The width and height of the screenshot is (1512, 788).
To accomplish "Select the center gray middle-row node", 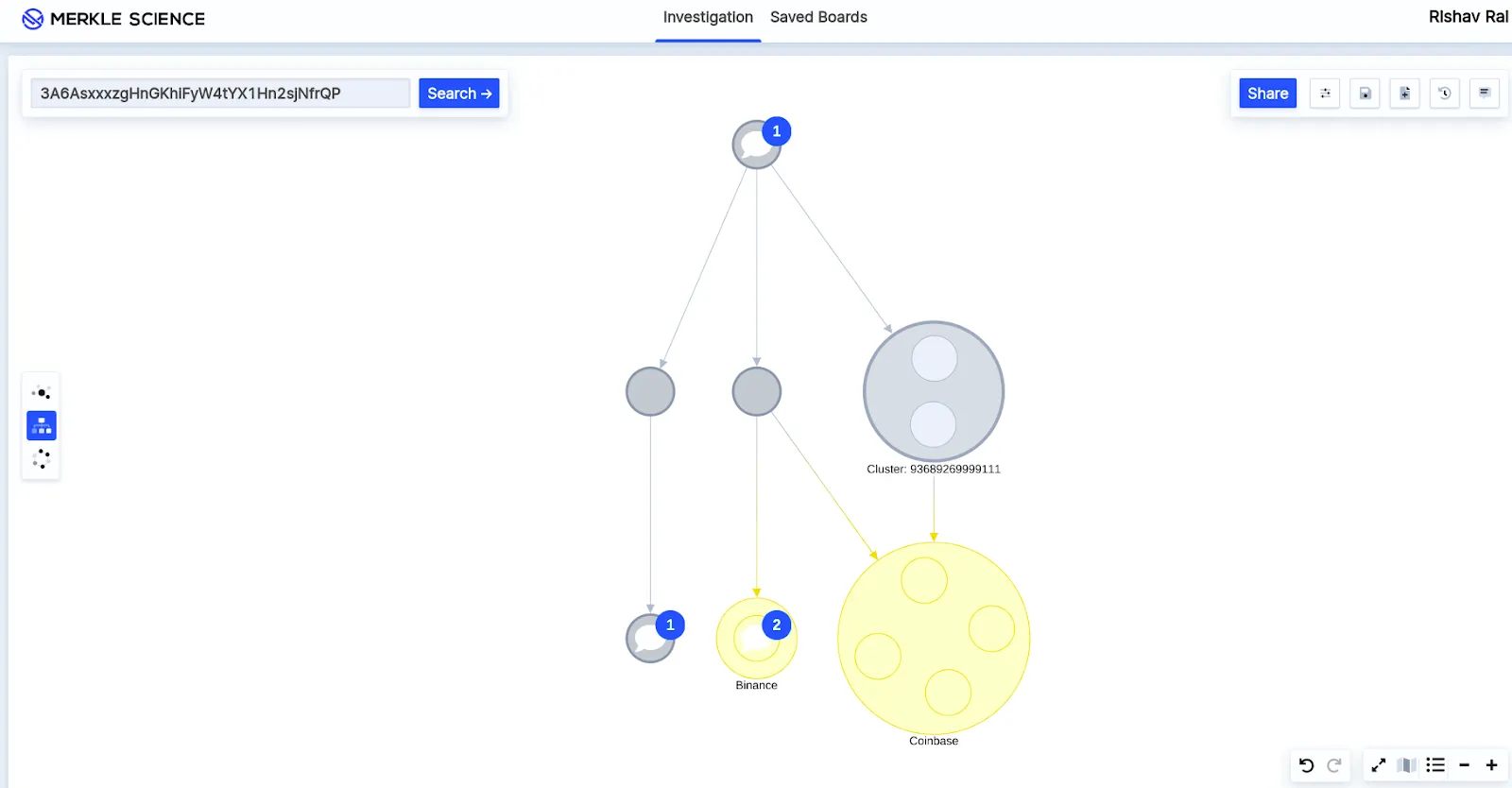I will (x=757, y=391).
